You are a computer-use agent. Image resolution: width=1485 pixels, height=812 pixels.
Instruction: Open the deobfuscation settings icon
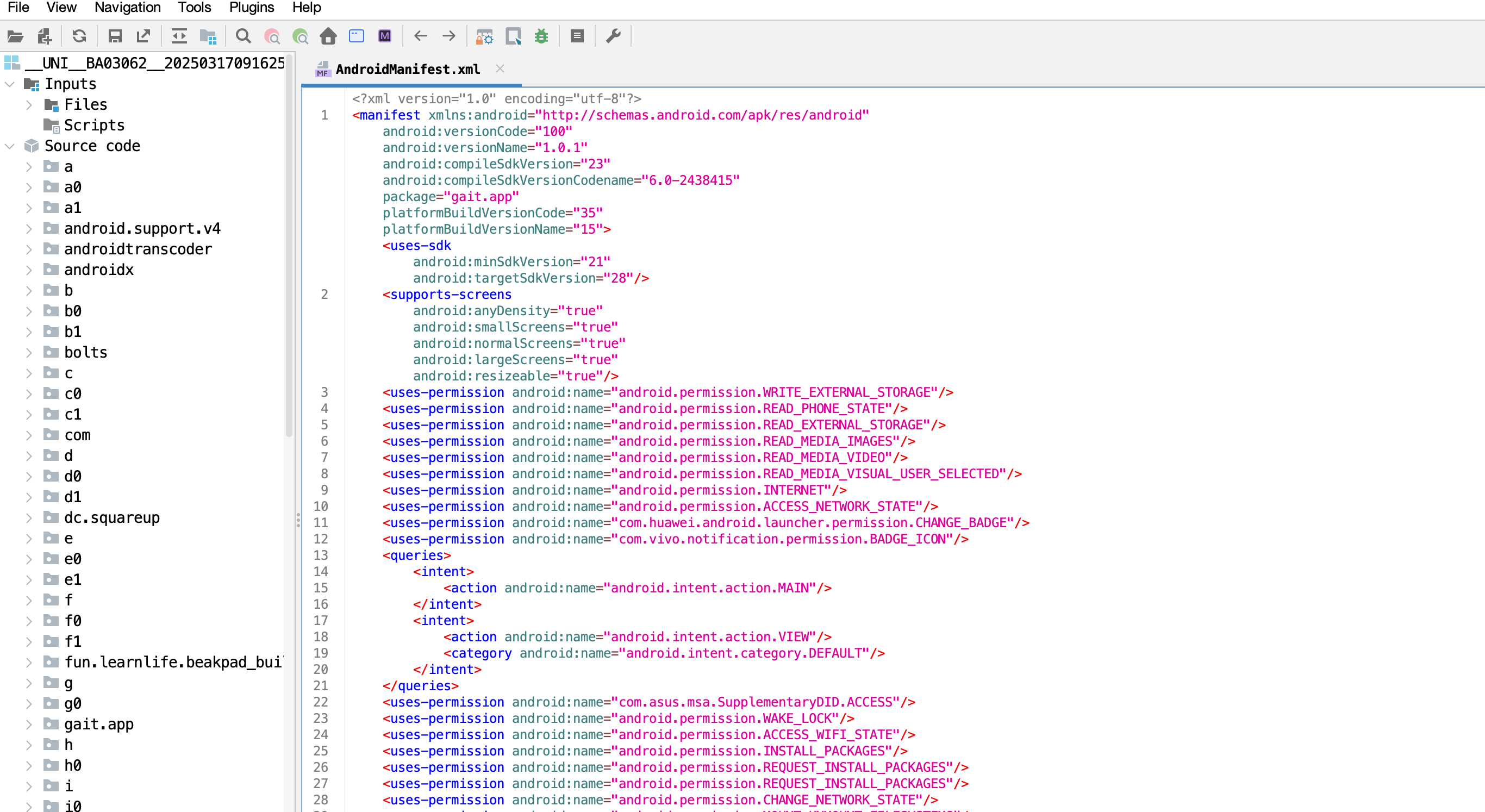tap(484, 36)
